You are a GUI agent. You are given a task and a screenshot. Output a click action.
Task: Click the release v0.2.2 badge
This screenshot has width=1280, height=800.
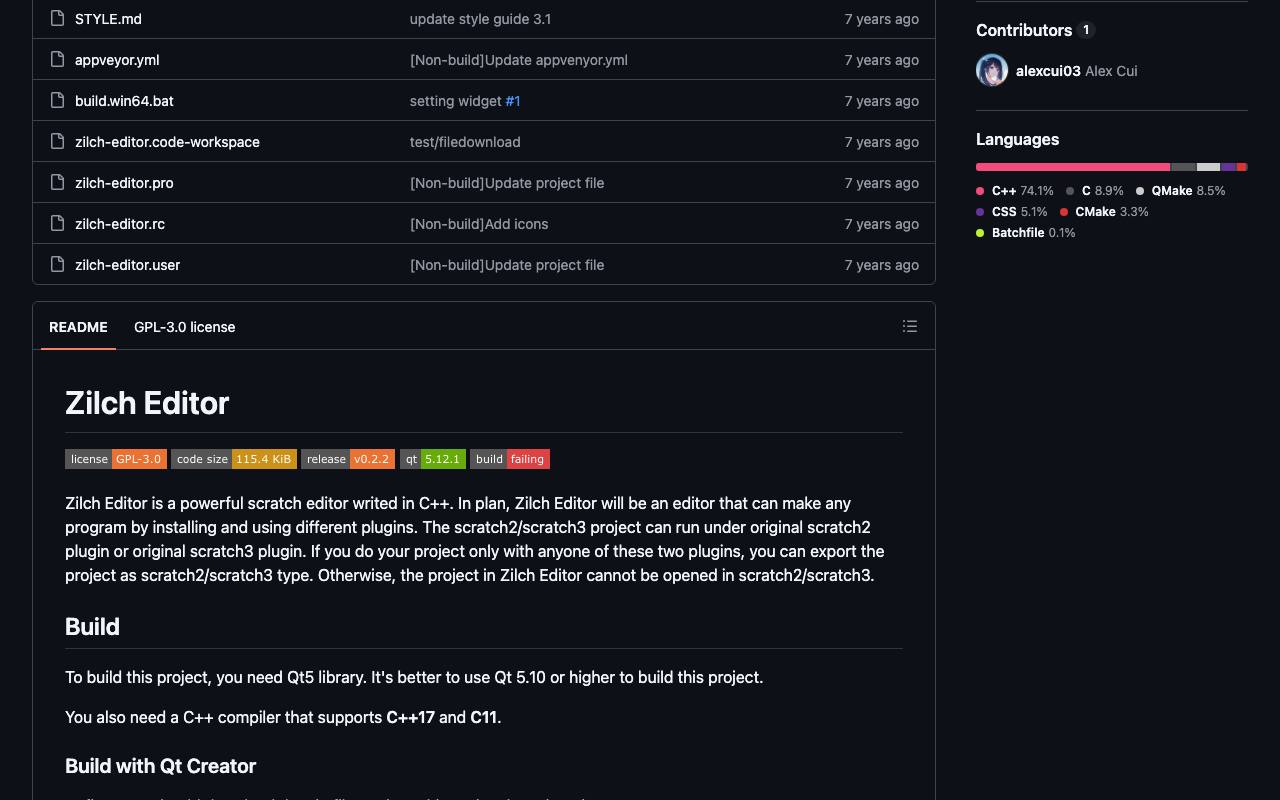click(x=348, y=459)
